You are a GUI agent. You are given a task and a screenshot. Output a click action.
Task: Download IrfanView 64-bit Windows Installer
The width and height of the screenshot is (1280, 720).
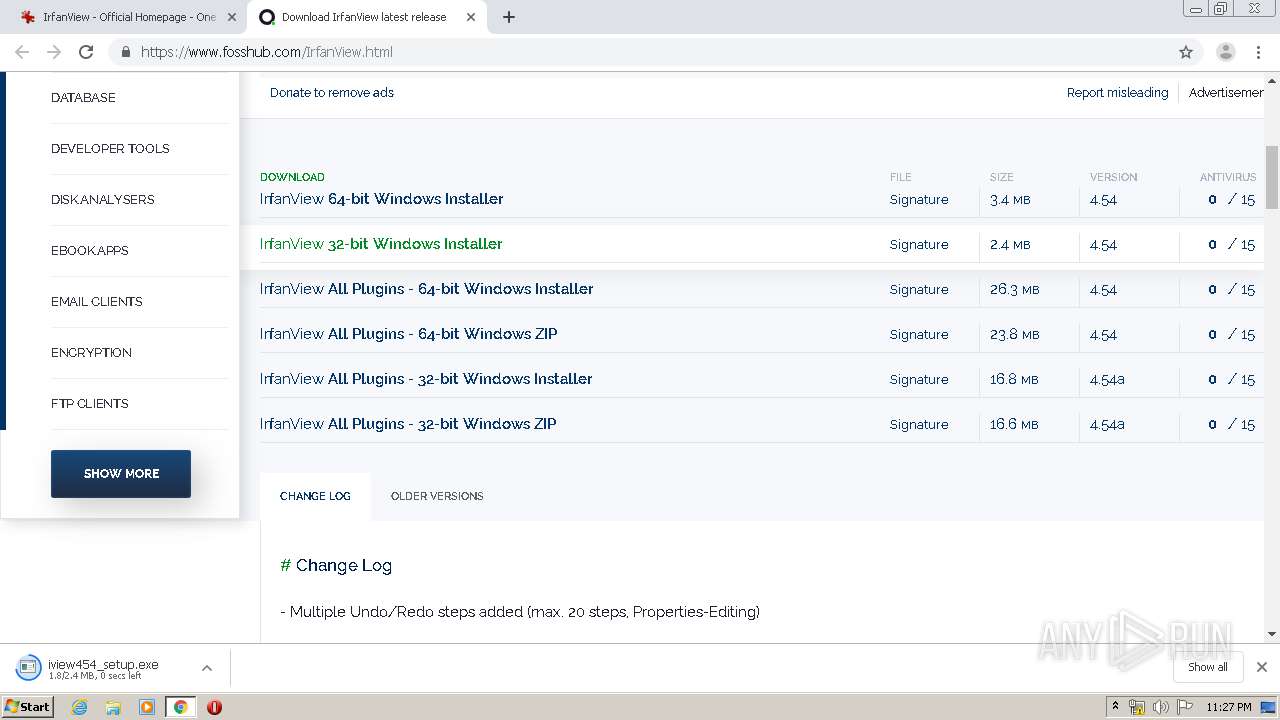382,199
